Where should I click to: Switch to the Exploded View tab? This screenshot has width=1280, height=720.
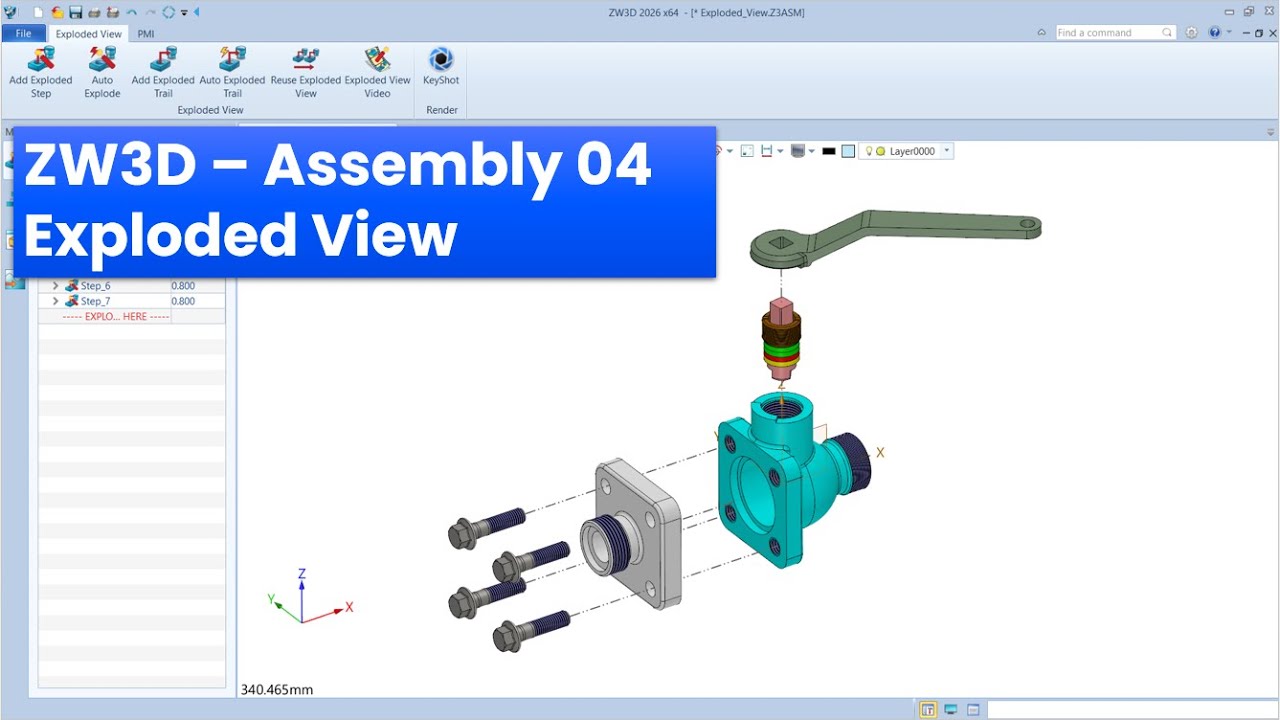tap(88, 33)
